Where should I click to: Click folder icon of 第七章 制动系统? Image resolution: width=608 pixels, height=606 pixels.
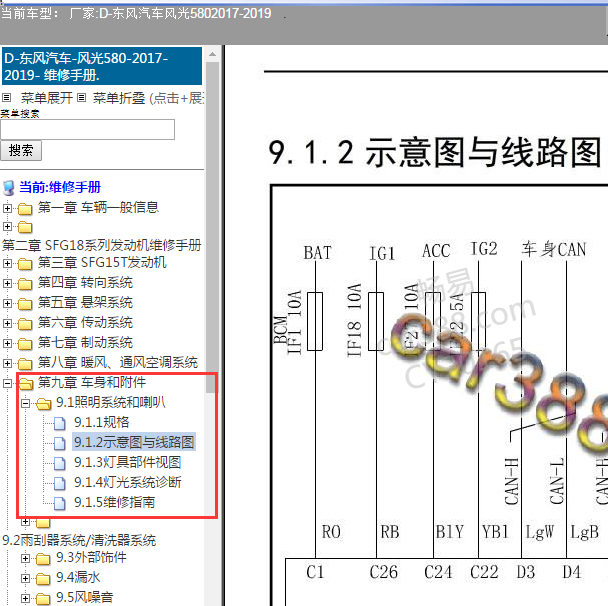click(x=25, y=344)
